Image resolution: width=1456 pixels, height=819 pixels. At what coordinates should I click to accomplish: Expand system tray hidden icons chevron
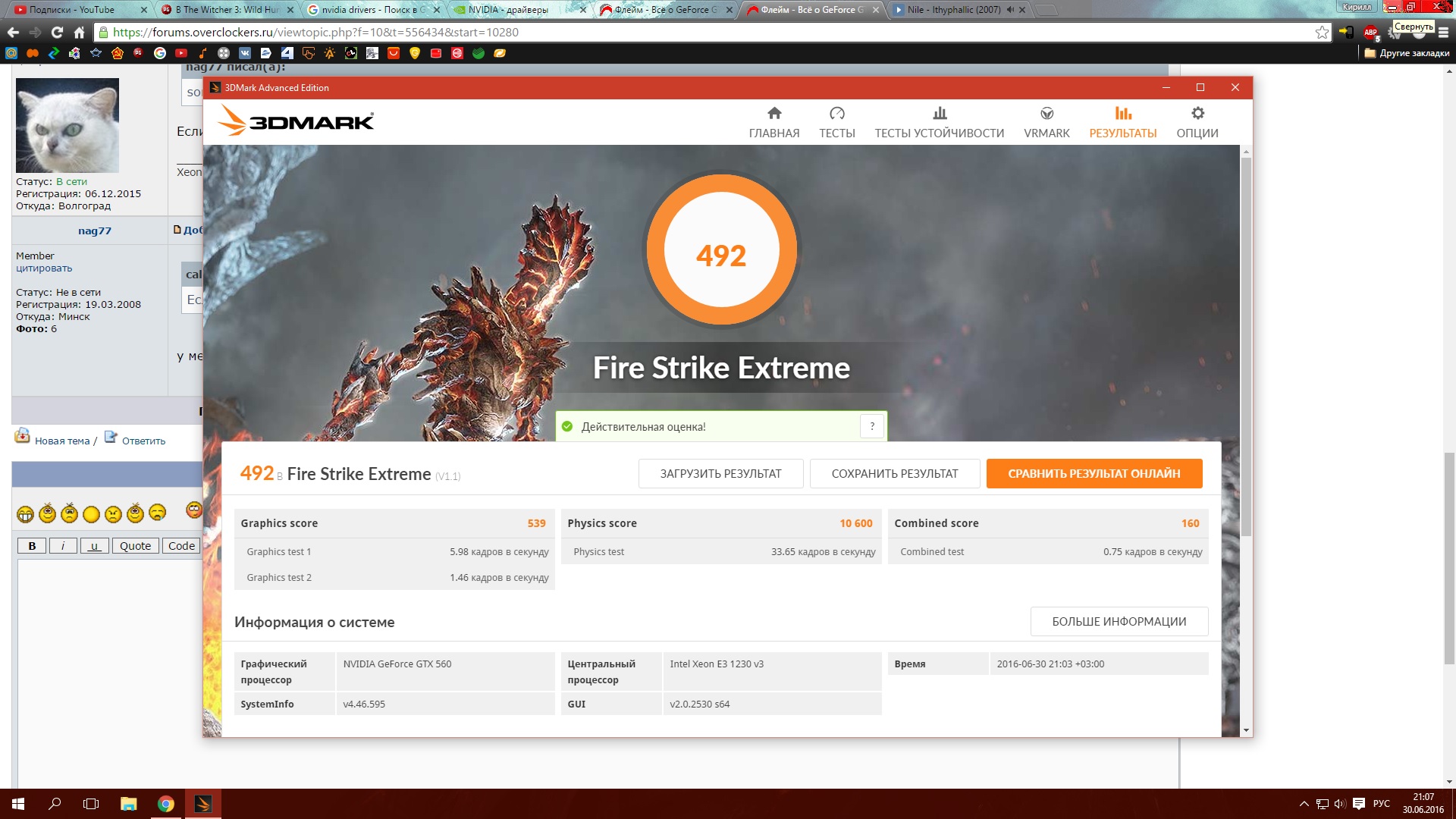click(1304, 804)
